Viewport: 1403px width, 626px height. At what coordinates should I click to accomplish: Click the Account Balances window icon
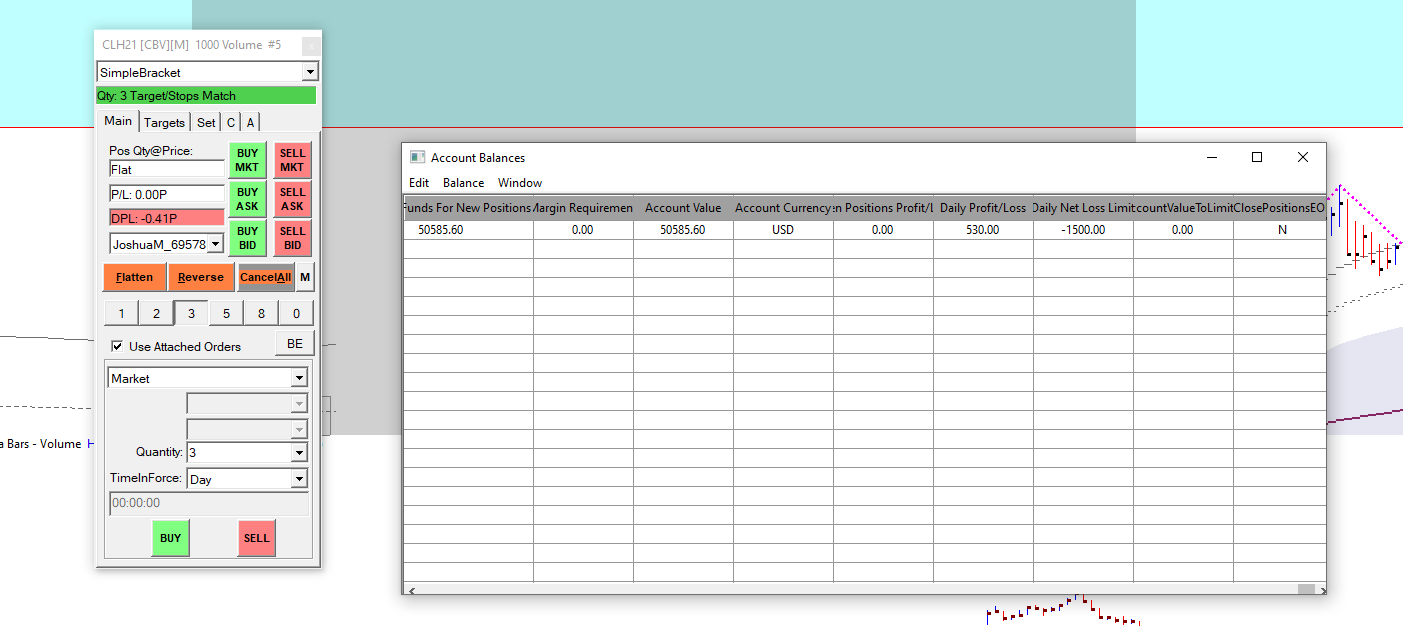[x=418, y=158]
